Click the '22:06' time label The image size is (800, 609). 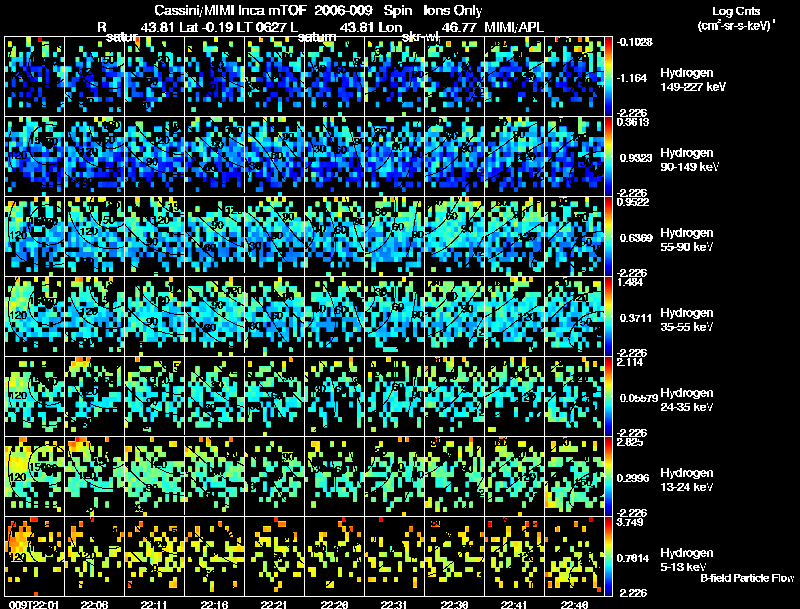(x=94, y=604)
